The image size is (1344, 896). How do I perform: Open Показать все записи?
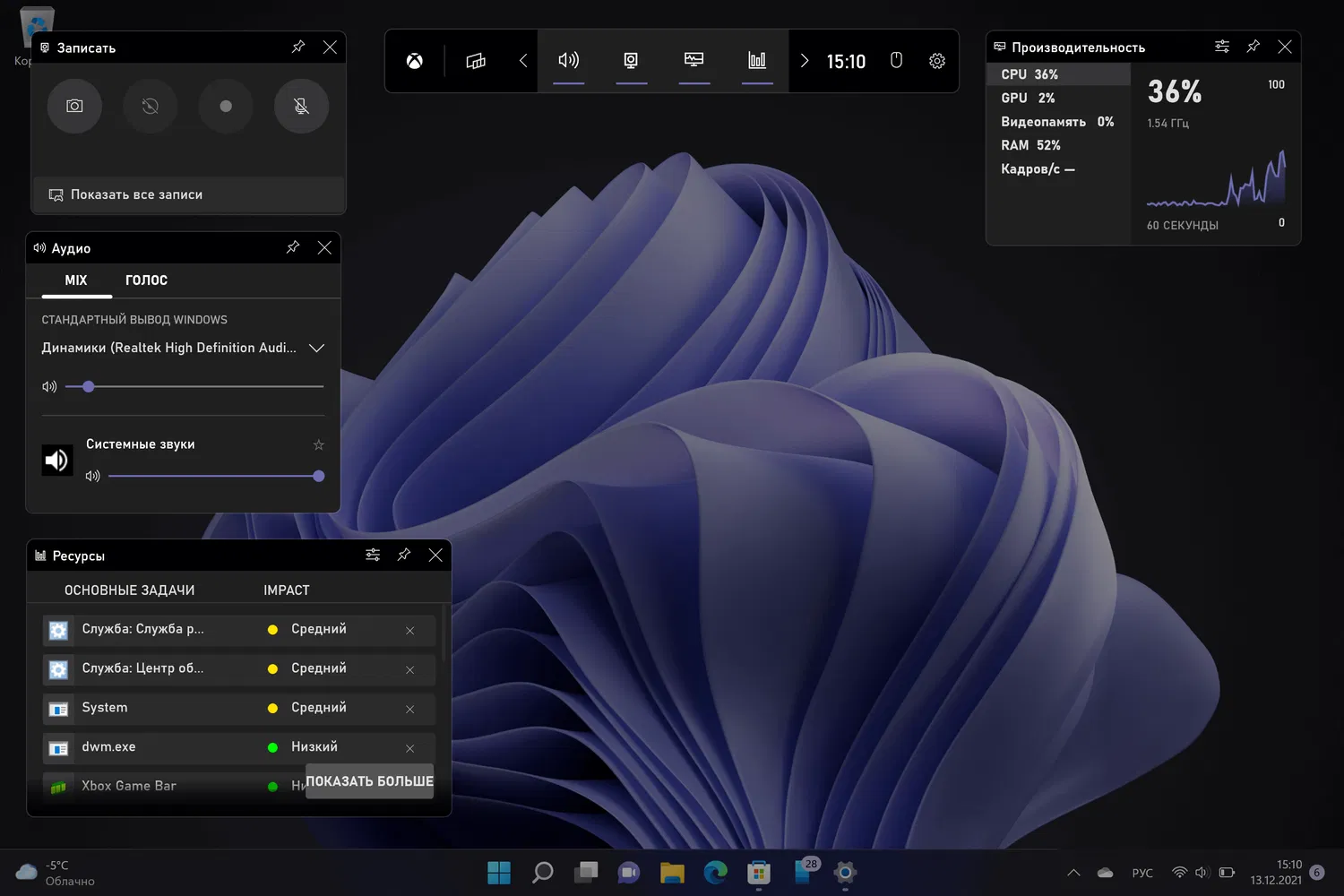click(x=136, y=194)
